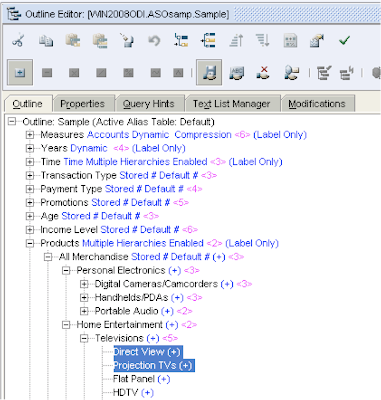Screen dimensions: 381x400
Task: Expand Digital Cameras/Camcorders node
Action: point(84,284)
